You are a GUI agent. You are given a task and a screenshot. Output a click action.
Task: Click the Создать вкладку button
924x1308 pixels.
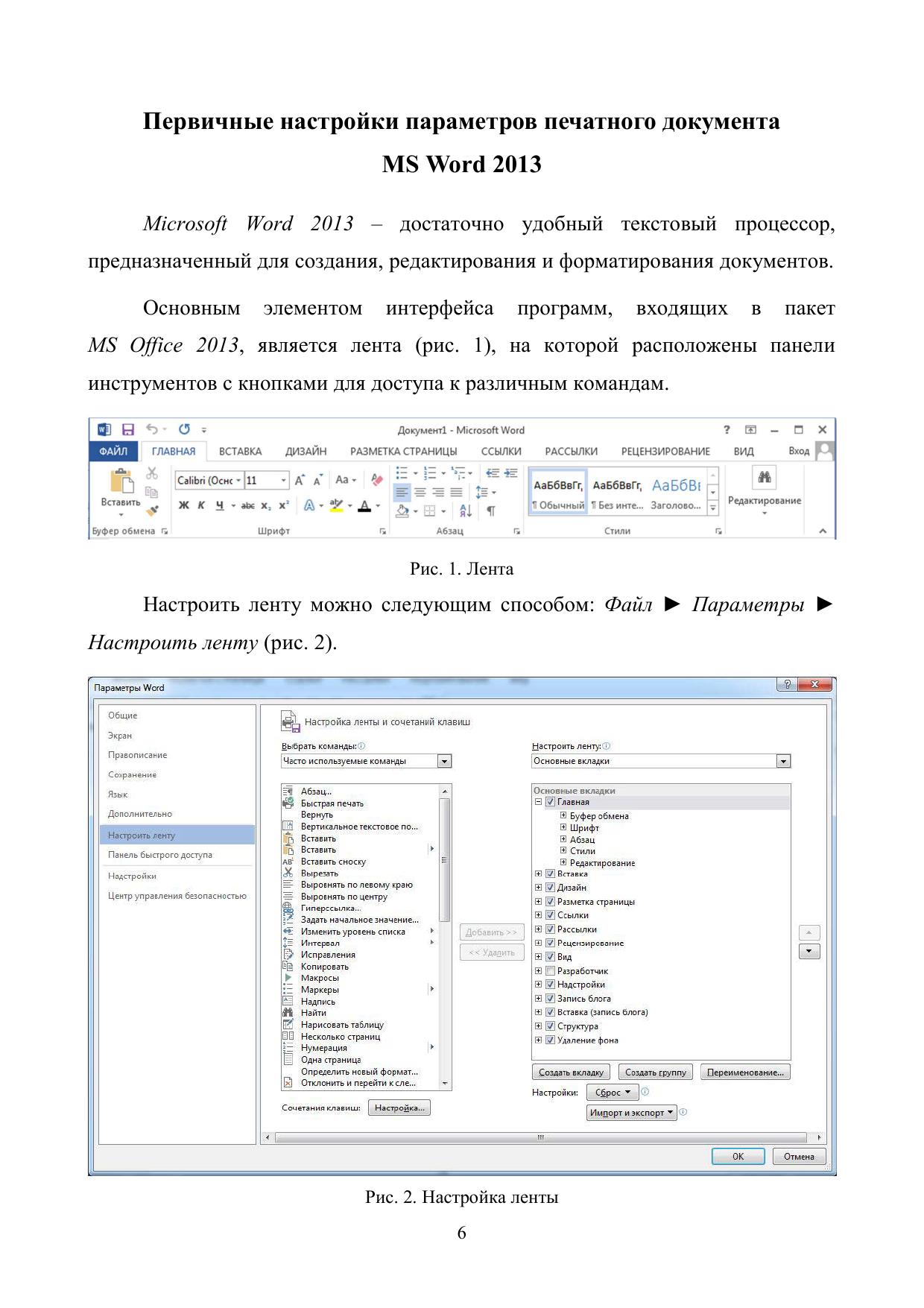tap(571, 1072)
